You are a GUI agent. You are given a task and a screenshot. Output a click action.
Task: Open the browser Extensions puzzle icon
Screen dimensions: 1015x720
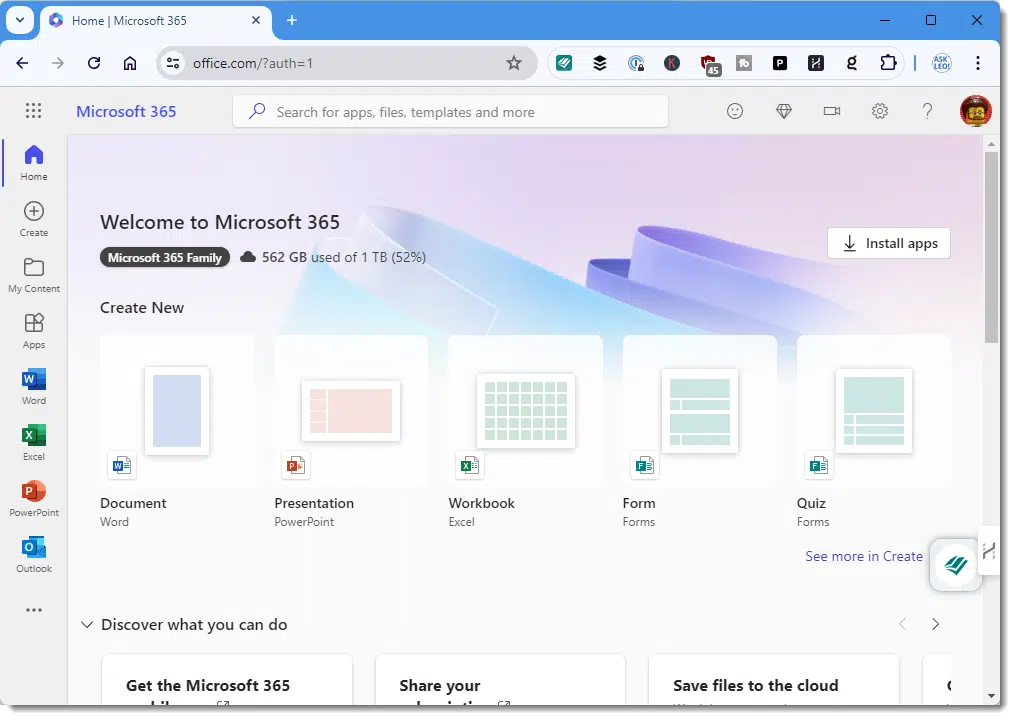888,63
